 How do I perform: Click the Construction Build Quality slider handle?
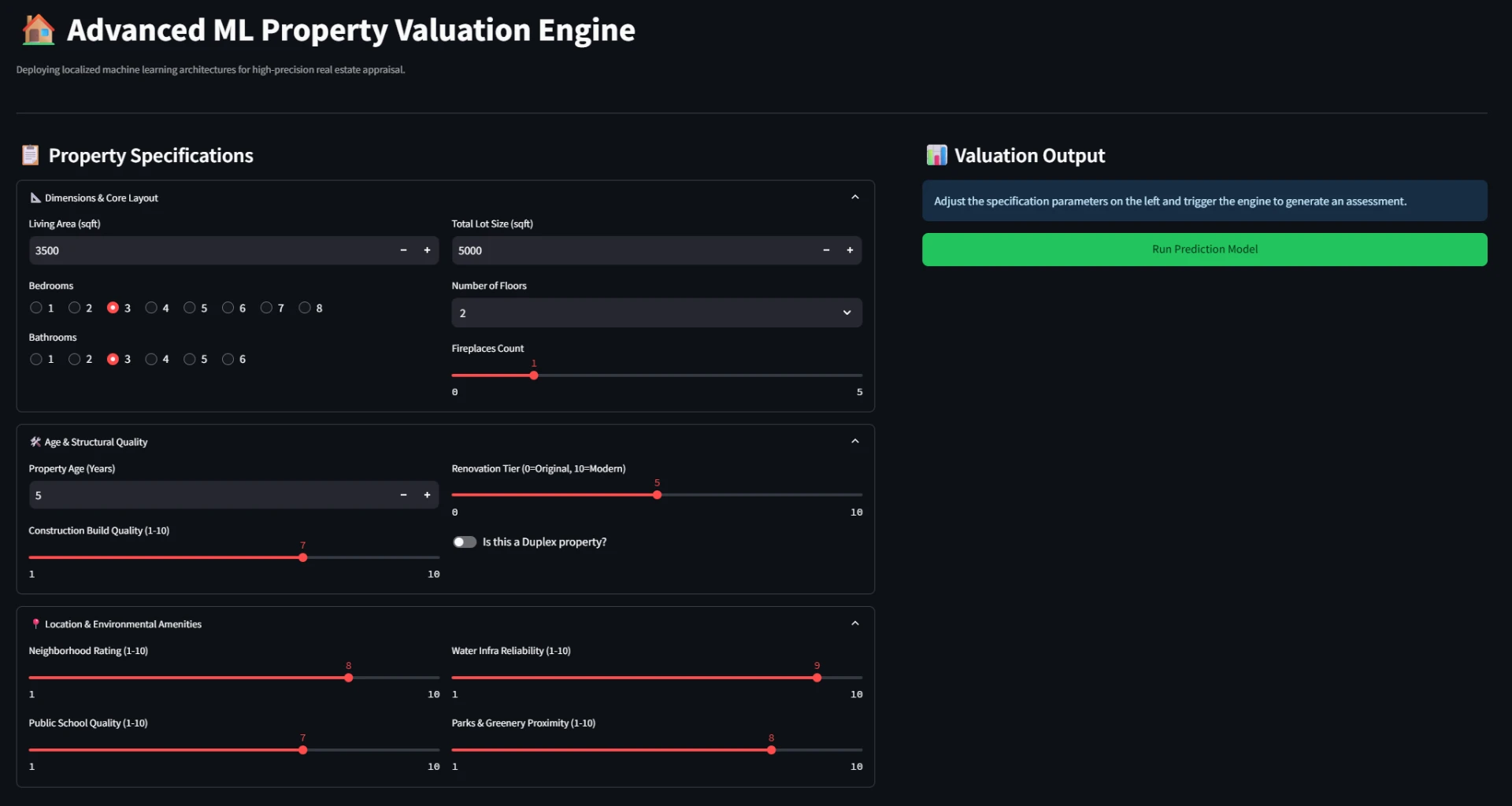pyautogui.click(x=303, y=557)
